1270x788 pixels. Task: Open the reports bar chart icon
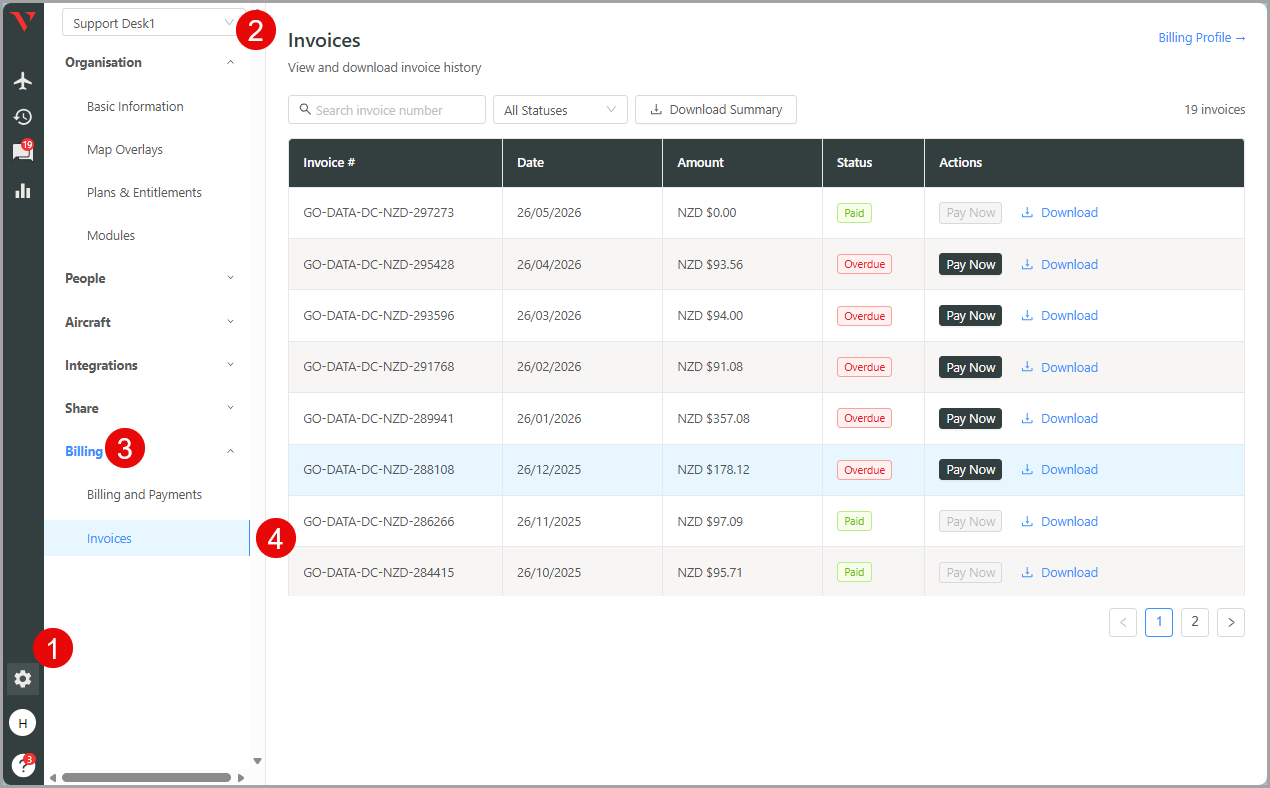pyautogui.click(x=22, y=190)
